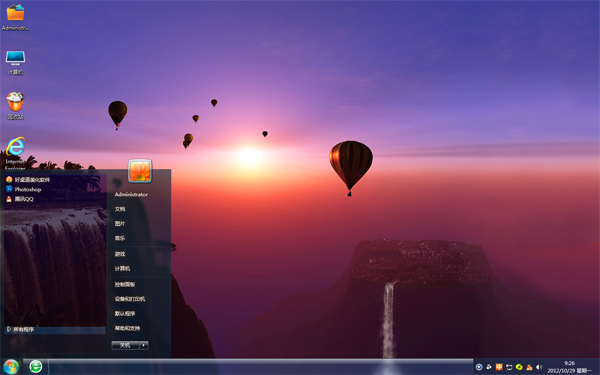This screenshot has height=375, width=600.
Task: Click the user account picture
Action: (x=140, y=171)
